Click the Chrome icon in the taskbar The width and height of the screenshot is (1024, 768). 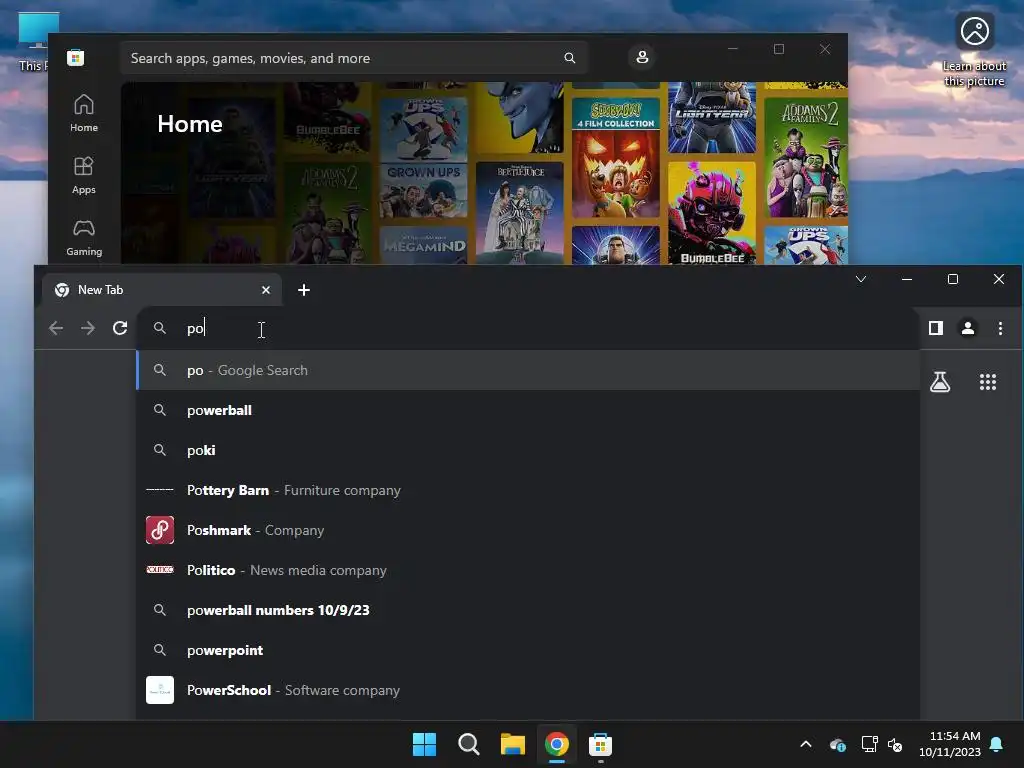pyautogui.click(x=556, y=744)
